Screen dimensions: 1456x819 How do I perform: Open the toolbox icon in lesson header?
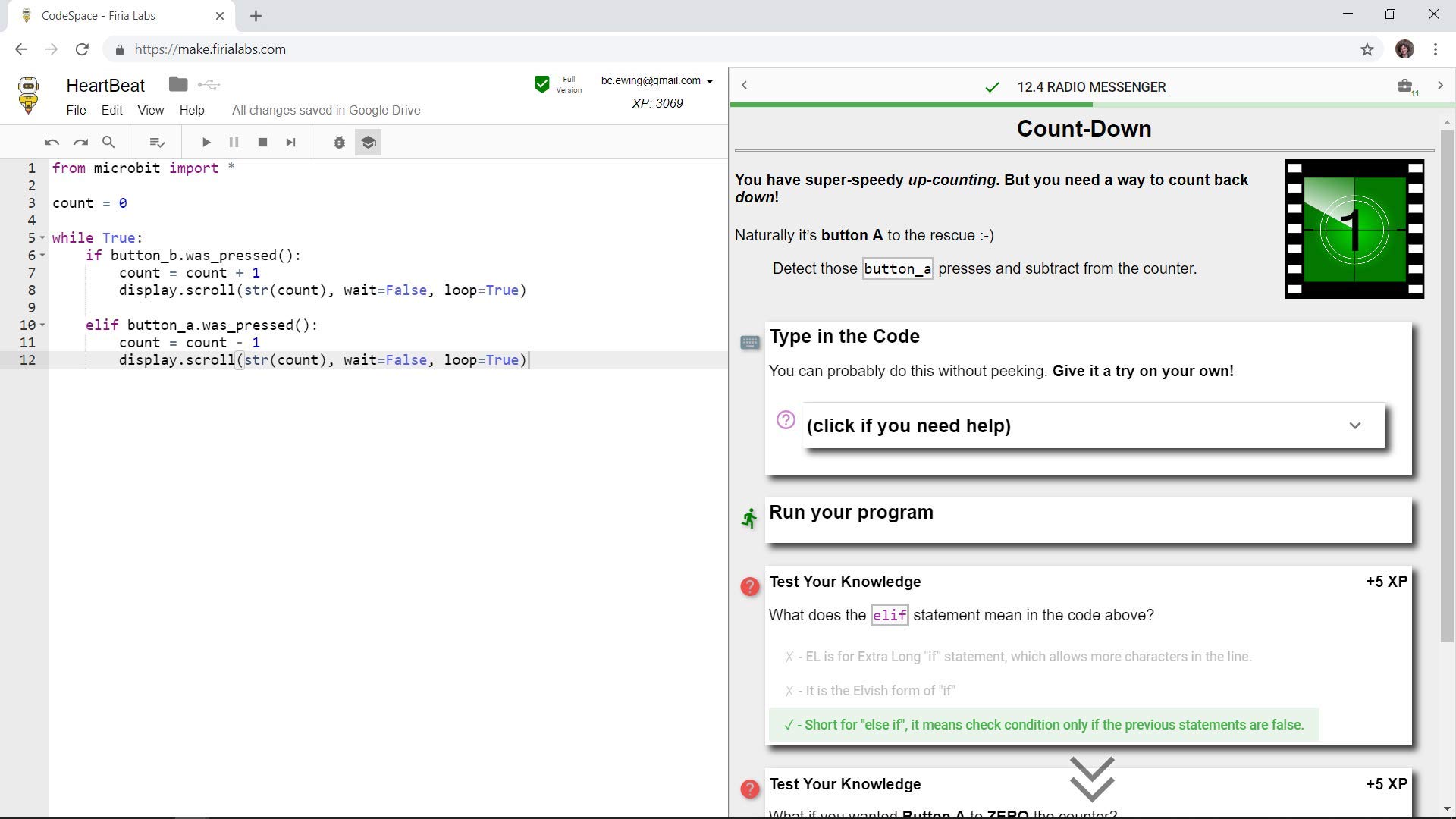1405,86
